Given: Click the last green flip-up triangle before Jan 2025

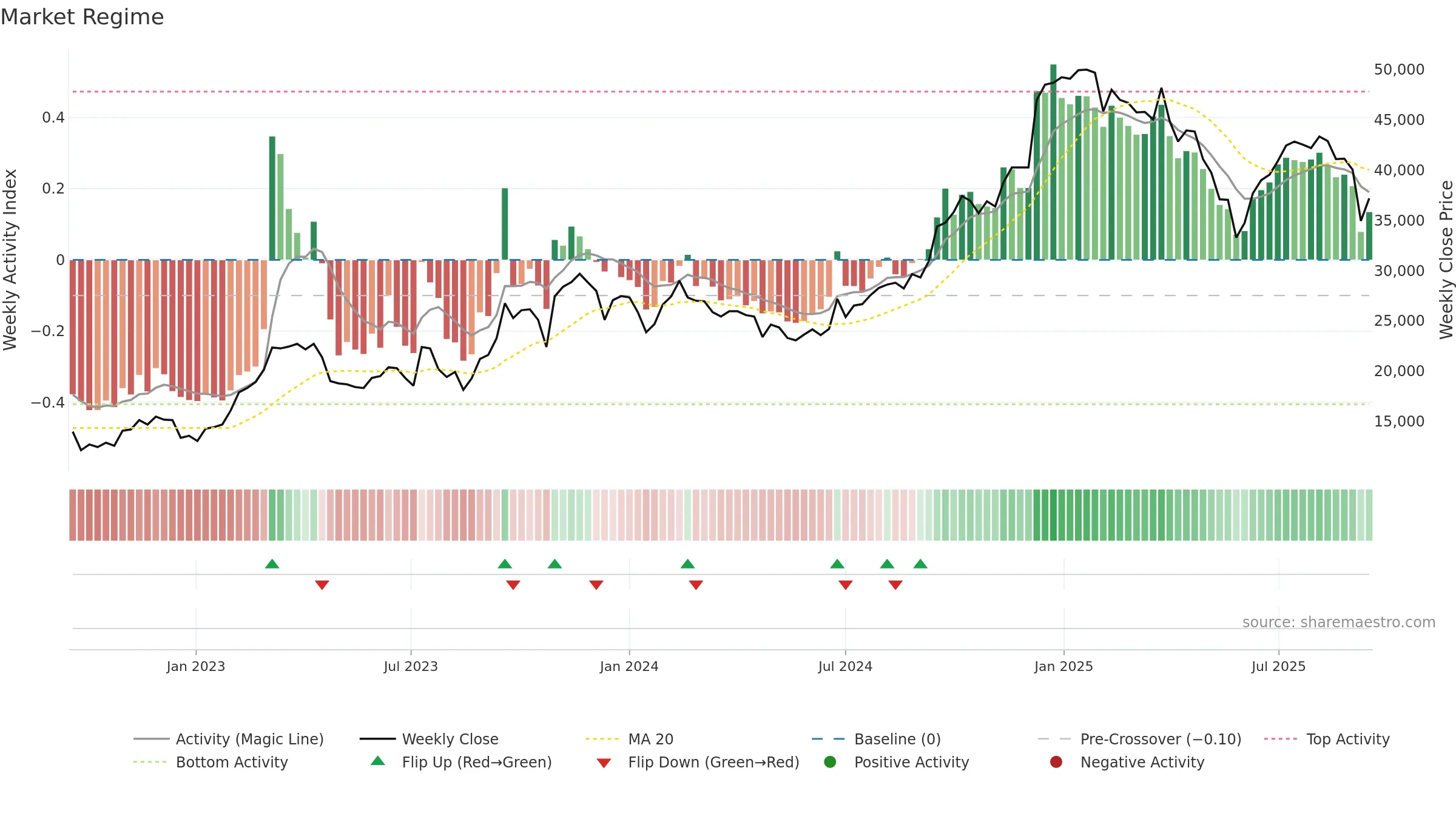Looking at the screenshot, I should point(920,564).
